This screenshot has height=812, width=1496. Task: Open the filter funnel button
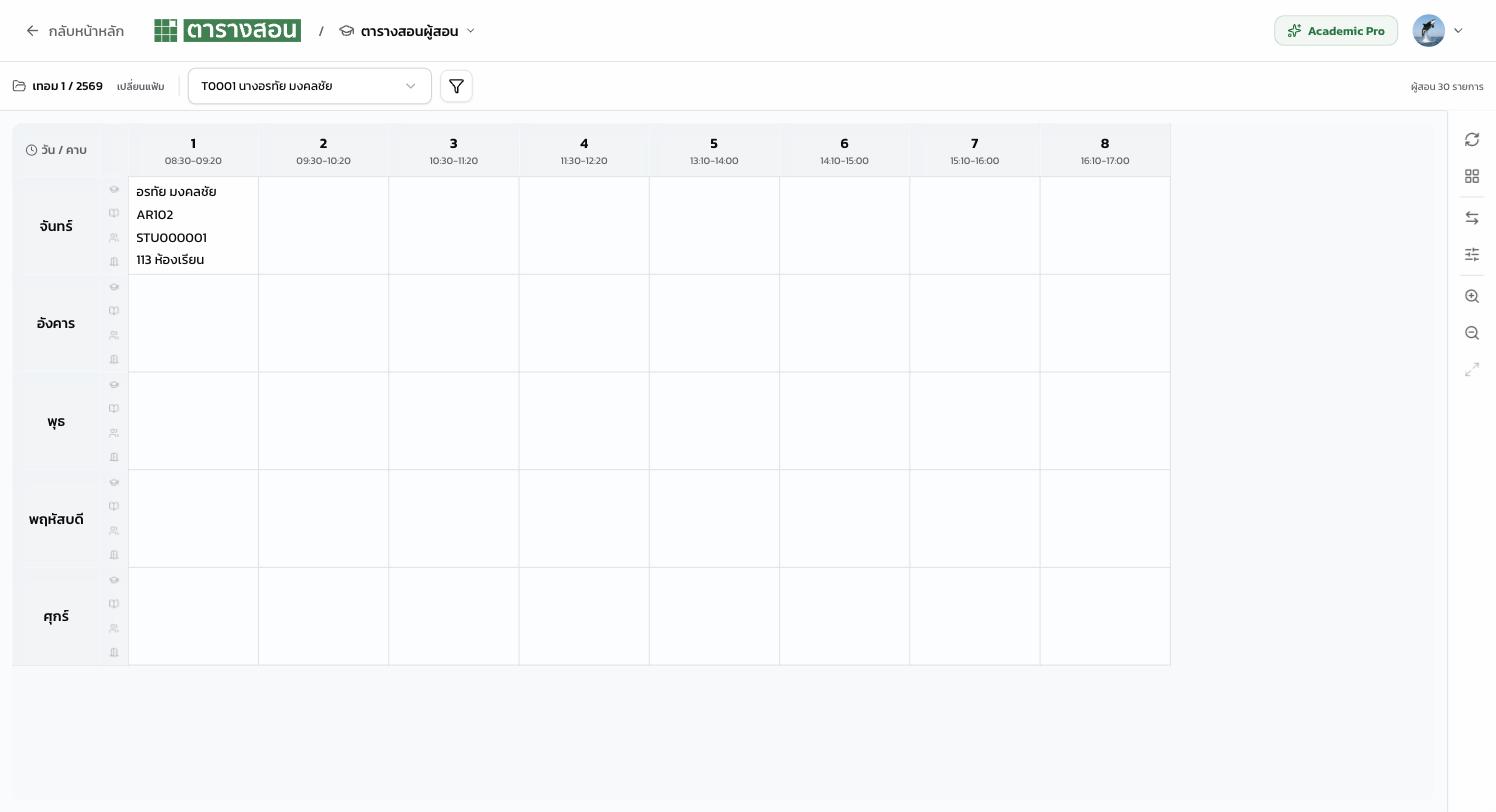click(x=456, y=86)
